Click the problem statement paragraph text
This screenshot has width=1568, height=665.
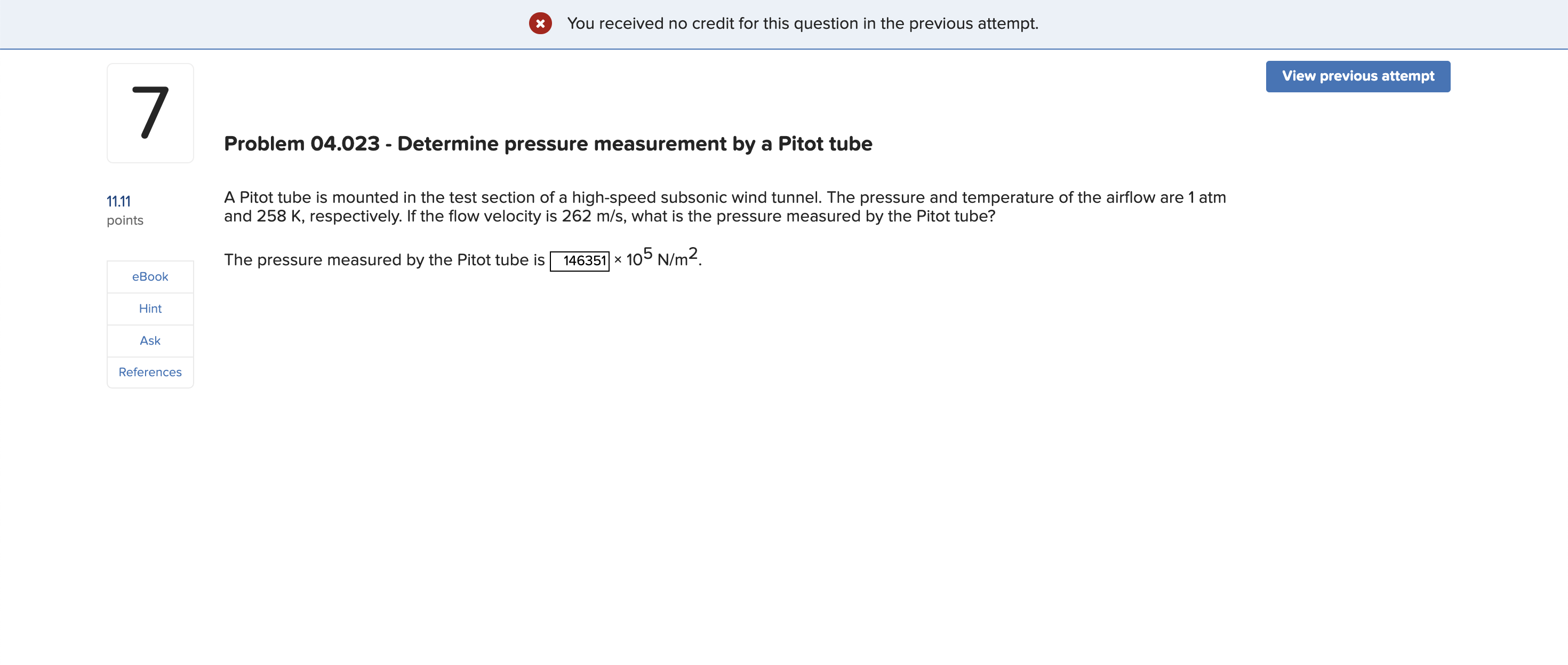coord(724,206)
